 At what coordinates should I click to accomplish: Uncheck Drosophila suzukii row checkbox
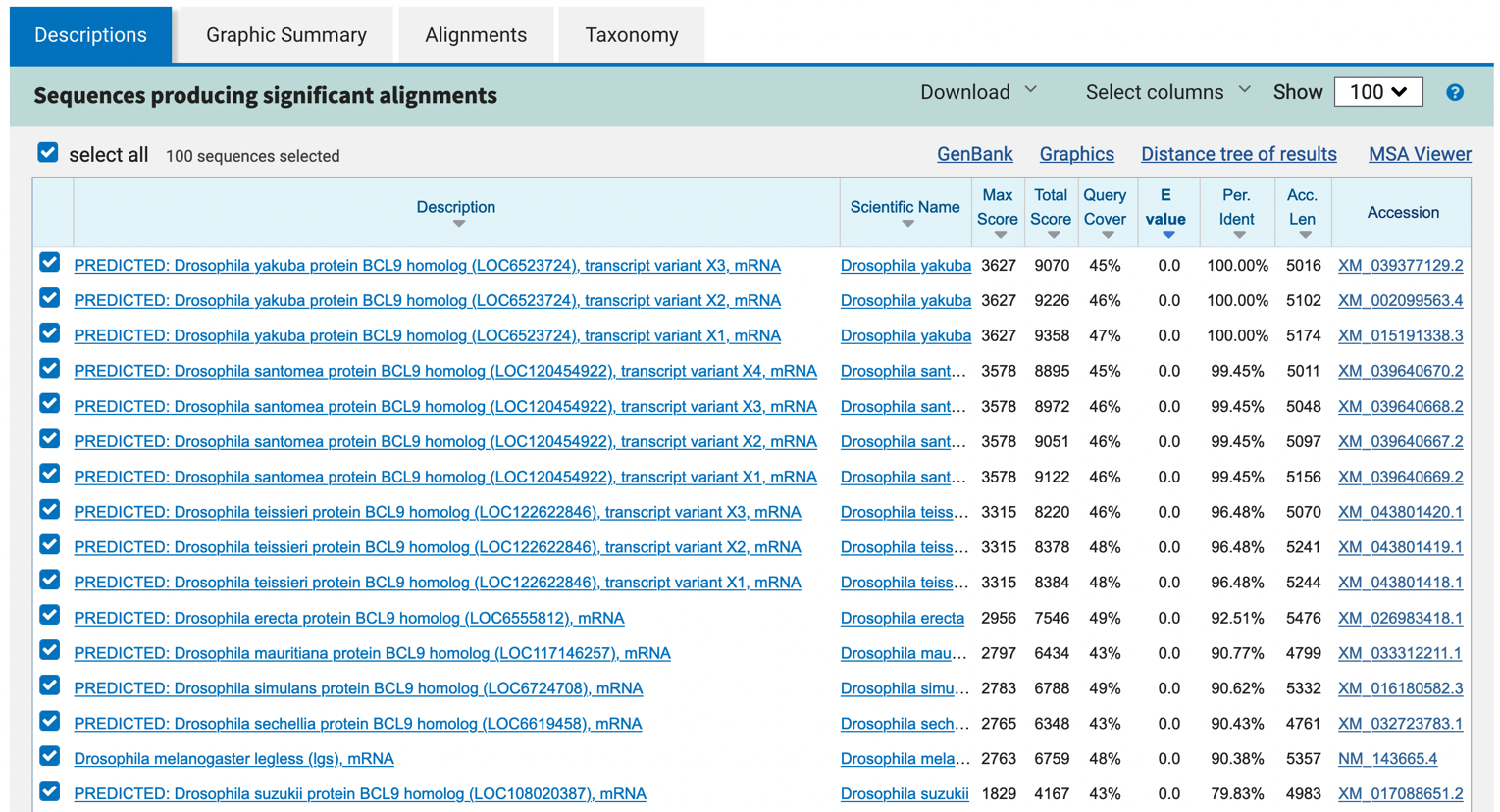tap(50, 792)
